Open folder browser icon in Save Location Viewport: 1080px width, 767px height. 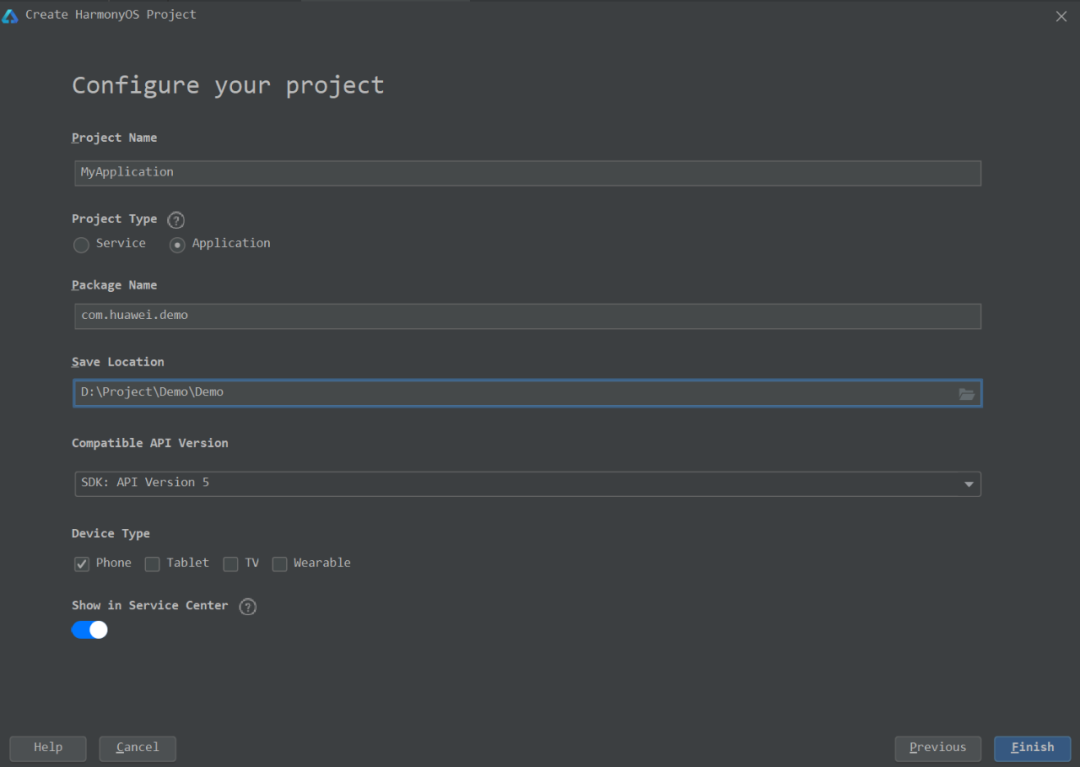click(x=966, y=394)
